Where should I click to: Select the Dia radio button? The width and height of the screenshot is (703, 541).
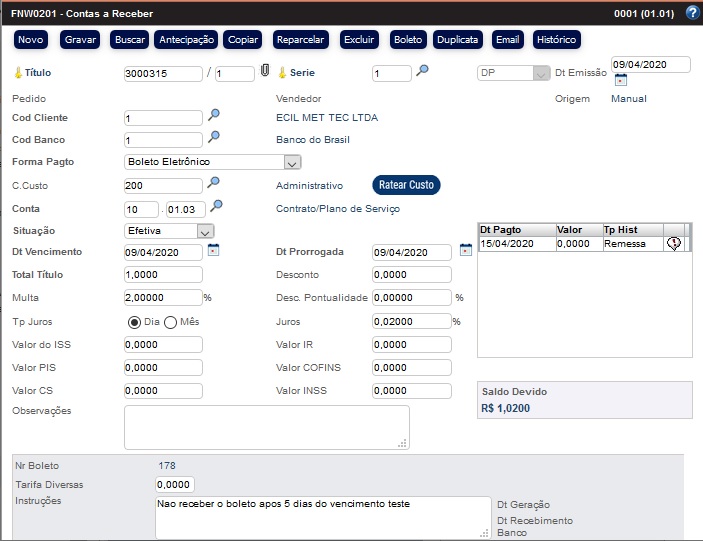(x=133, y=322)
